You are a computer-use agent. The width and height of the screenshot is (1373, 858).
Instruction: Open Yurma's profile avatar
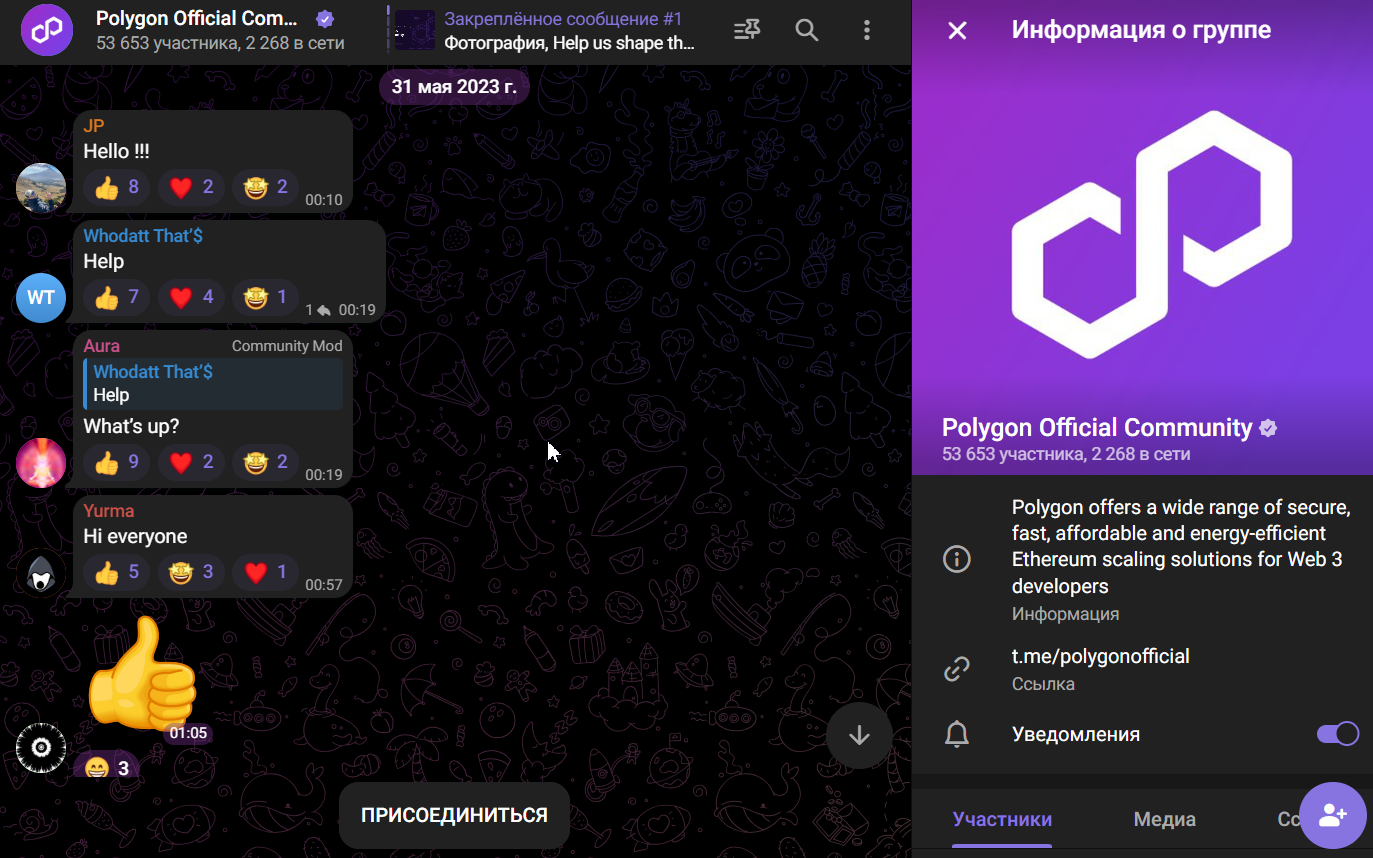(41, 573)
